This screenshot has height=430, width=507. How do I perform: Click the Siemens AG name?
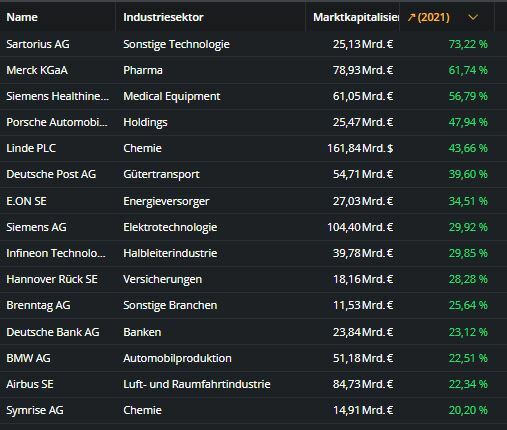coord(36,227)
